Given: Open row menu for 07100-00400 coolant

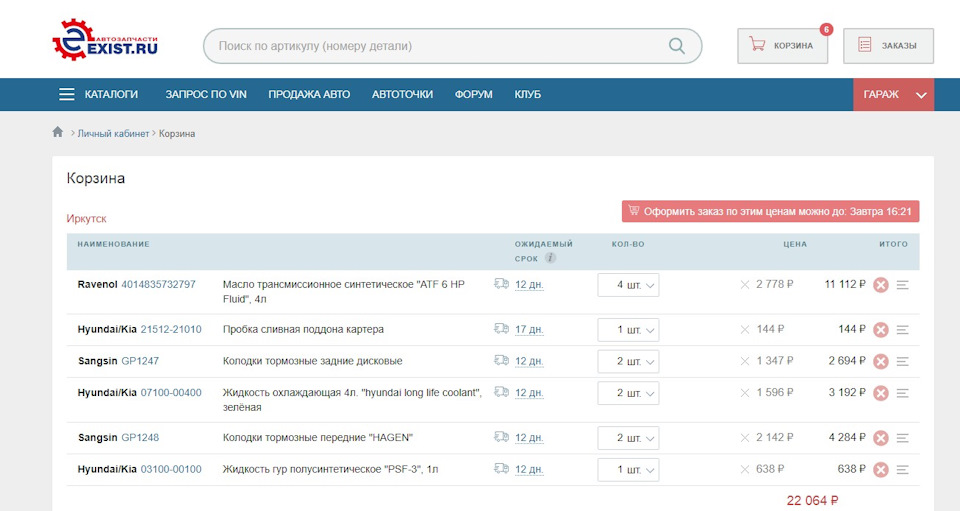Looking at the screenshot, I should click(x=902, y=393).
